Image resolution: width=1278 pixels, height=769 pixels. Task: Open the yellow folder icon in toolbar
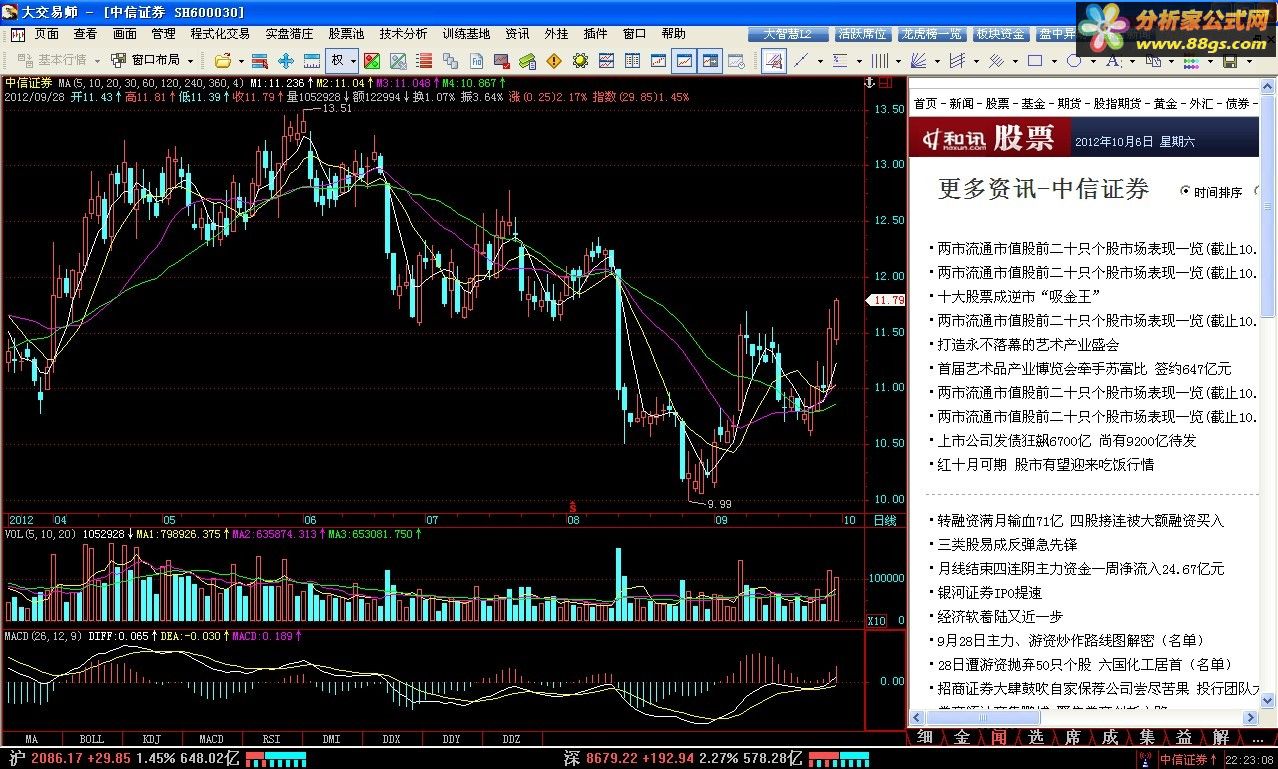222,60
